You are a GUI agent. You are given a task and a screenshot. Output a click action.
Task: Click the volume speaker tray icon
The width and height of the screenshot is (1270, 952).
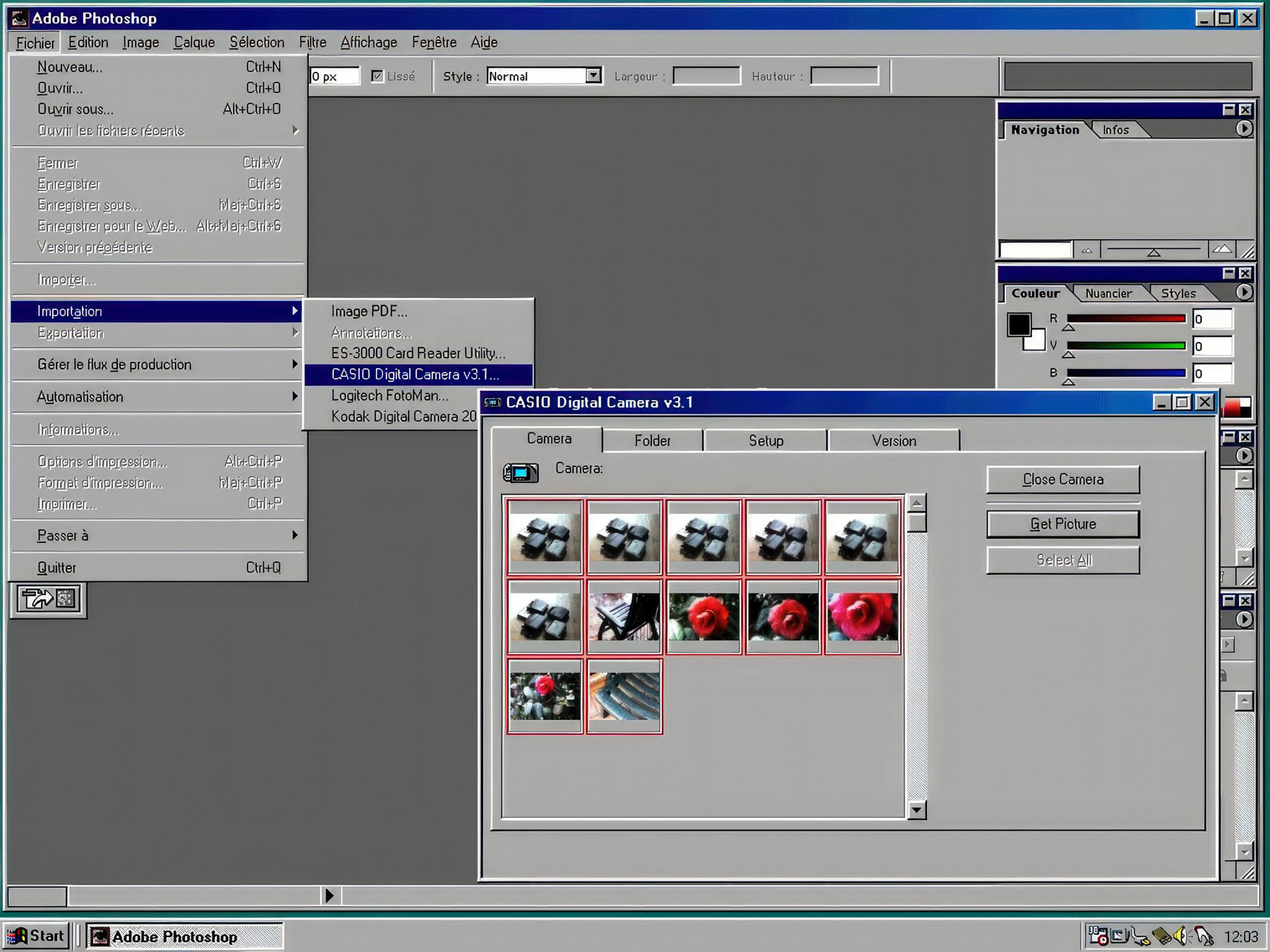click(1181, 936)
